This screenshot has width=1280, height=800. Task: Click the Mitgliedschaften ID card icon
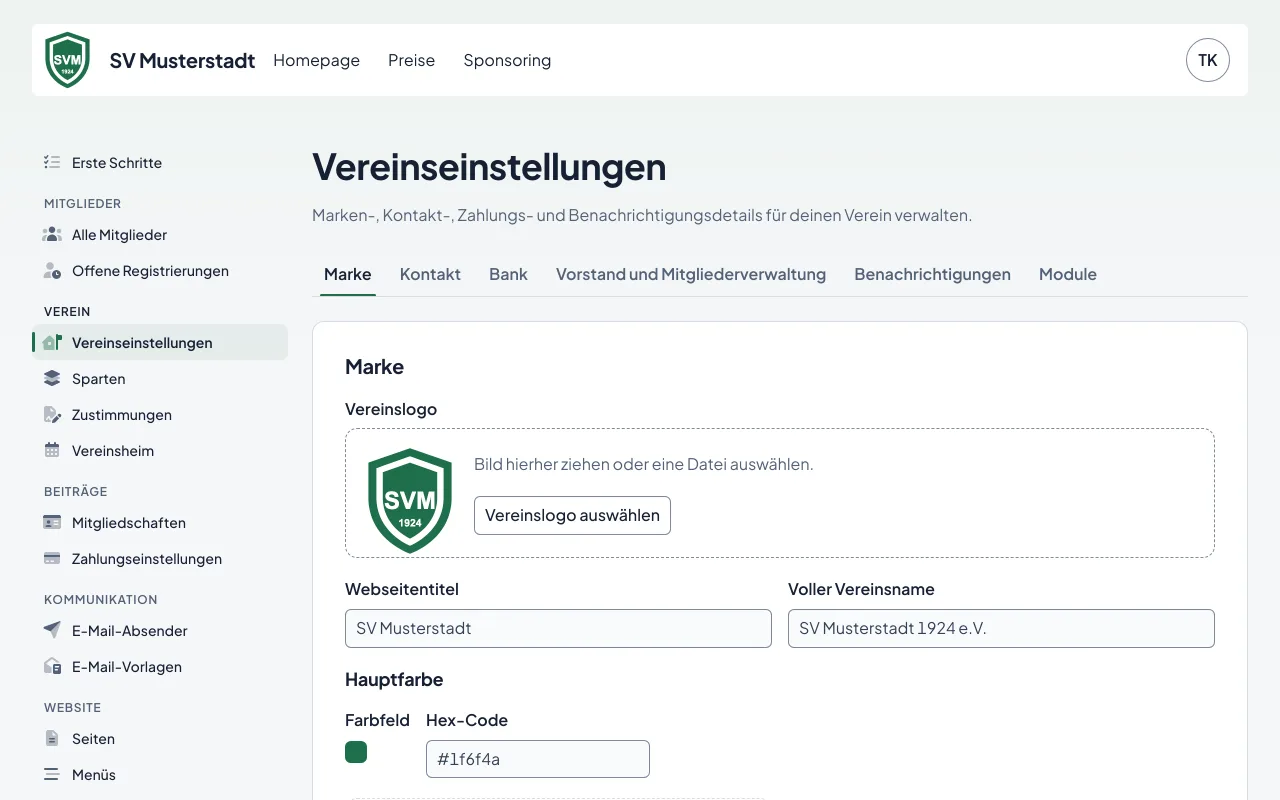(52, 522)
